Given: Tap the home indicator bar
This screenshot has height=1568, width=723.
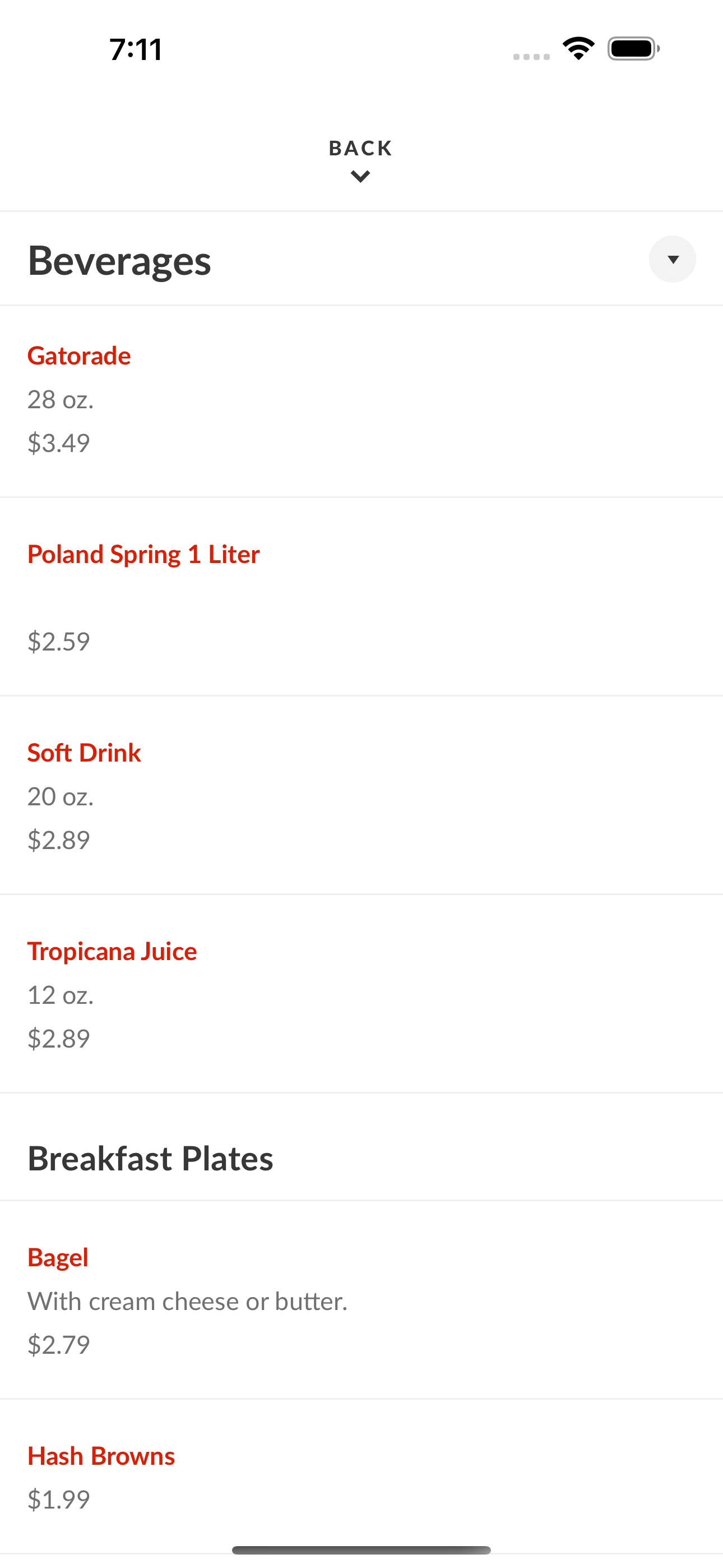Looking at the screenshot, I should point(361,1549).
